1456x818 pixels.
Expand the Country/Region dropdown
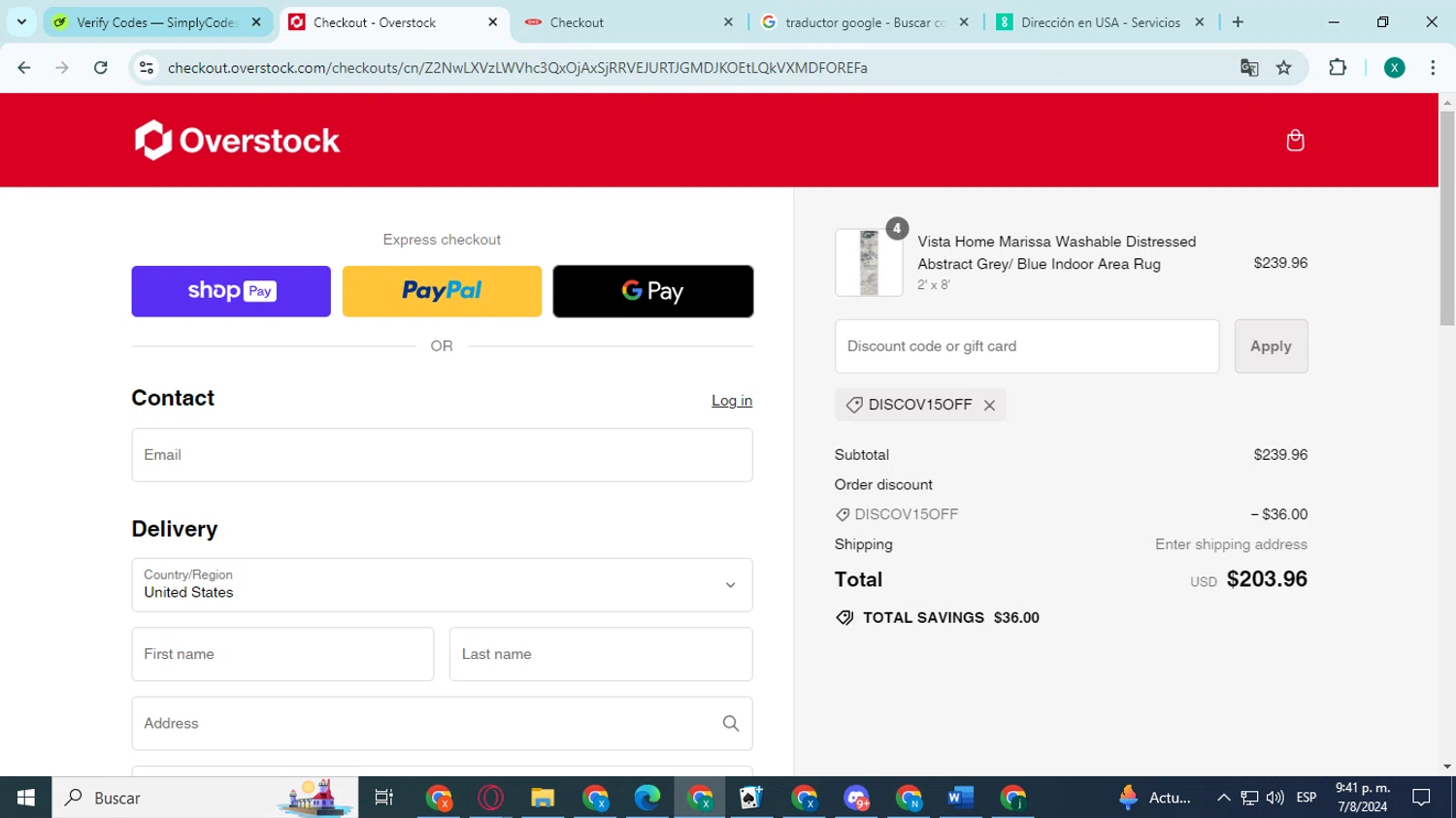click(x=442, y=585)
